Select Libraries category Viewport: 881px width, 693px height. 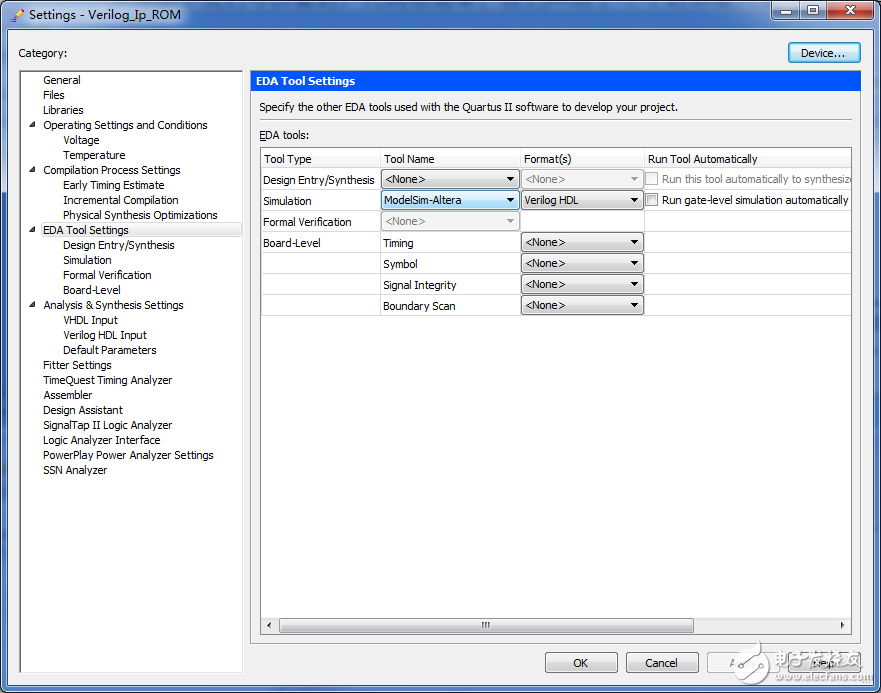tap(63, 110)
